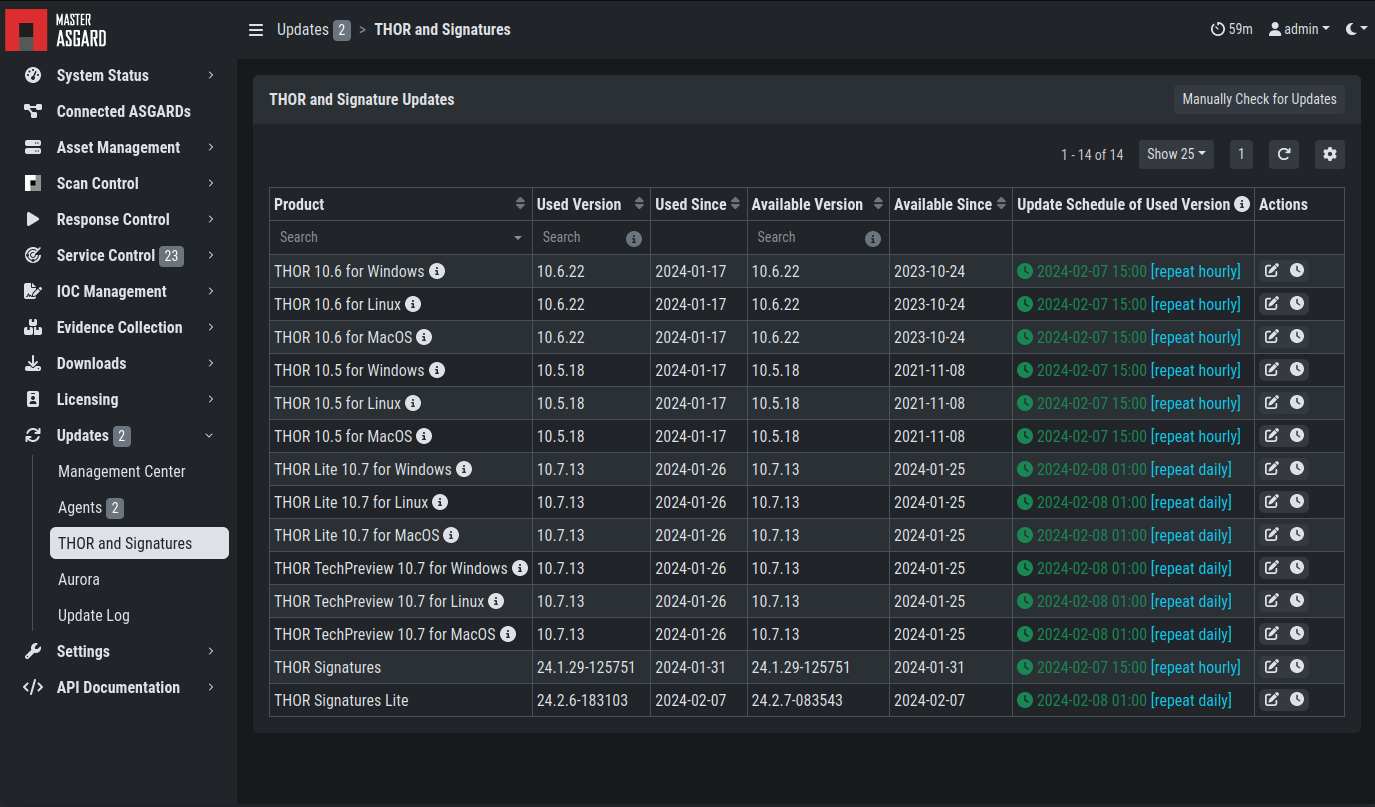Show info for THOR TechPreview 10.7 for MacOS
The image size is (1375, 807).
[508, 634]
